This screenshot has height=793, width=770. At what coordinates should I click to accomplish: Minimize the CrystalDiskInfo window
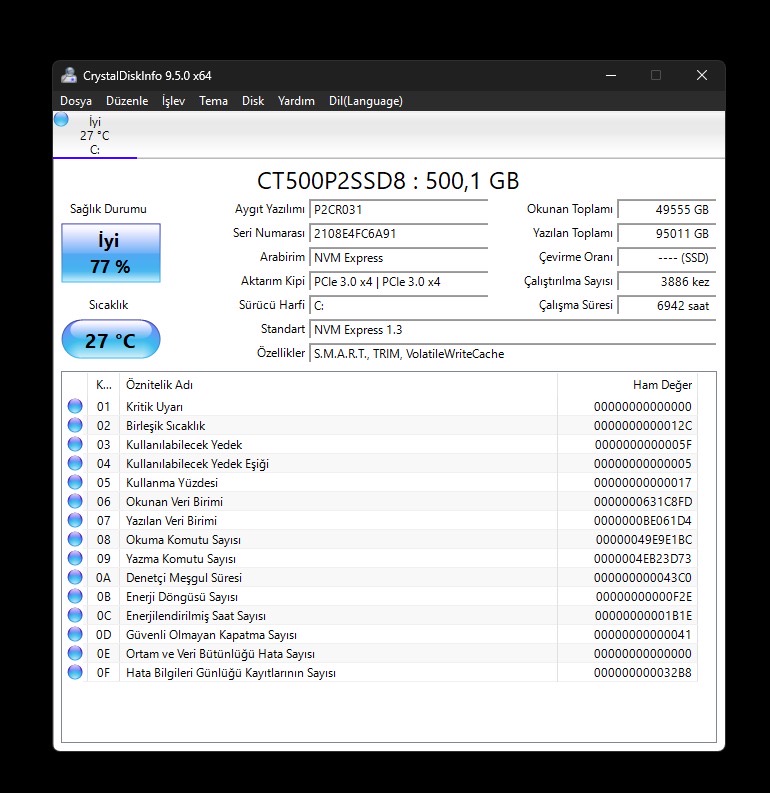[x=611, y=75]
